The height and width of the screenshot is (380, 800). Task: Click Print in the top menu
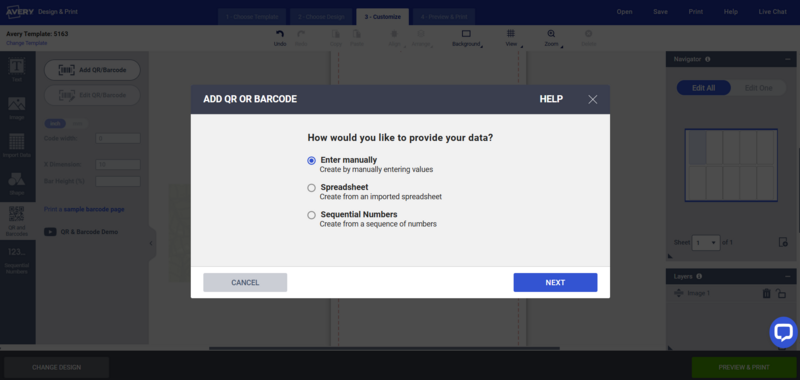point(695,12)
